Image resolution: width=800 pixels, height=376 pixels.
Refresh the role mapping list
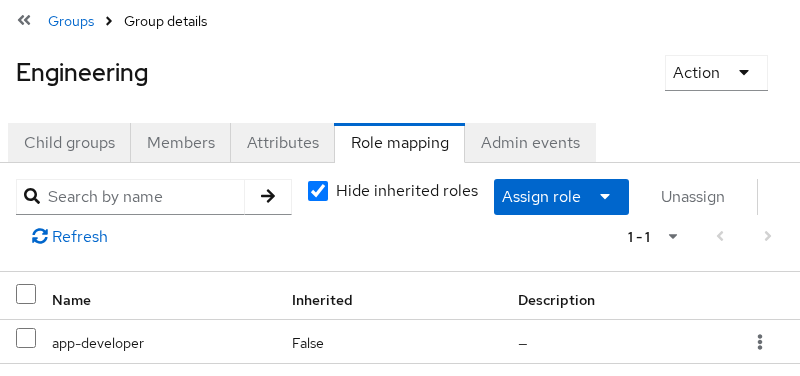coord(69,237)
